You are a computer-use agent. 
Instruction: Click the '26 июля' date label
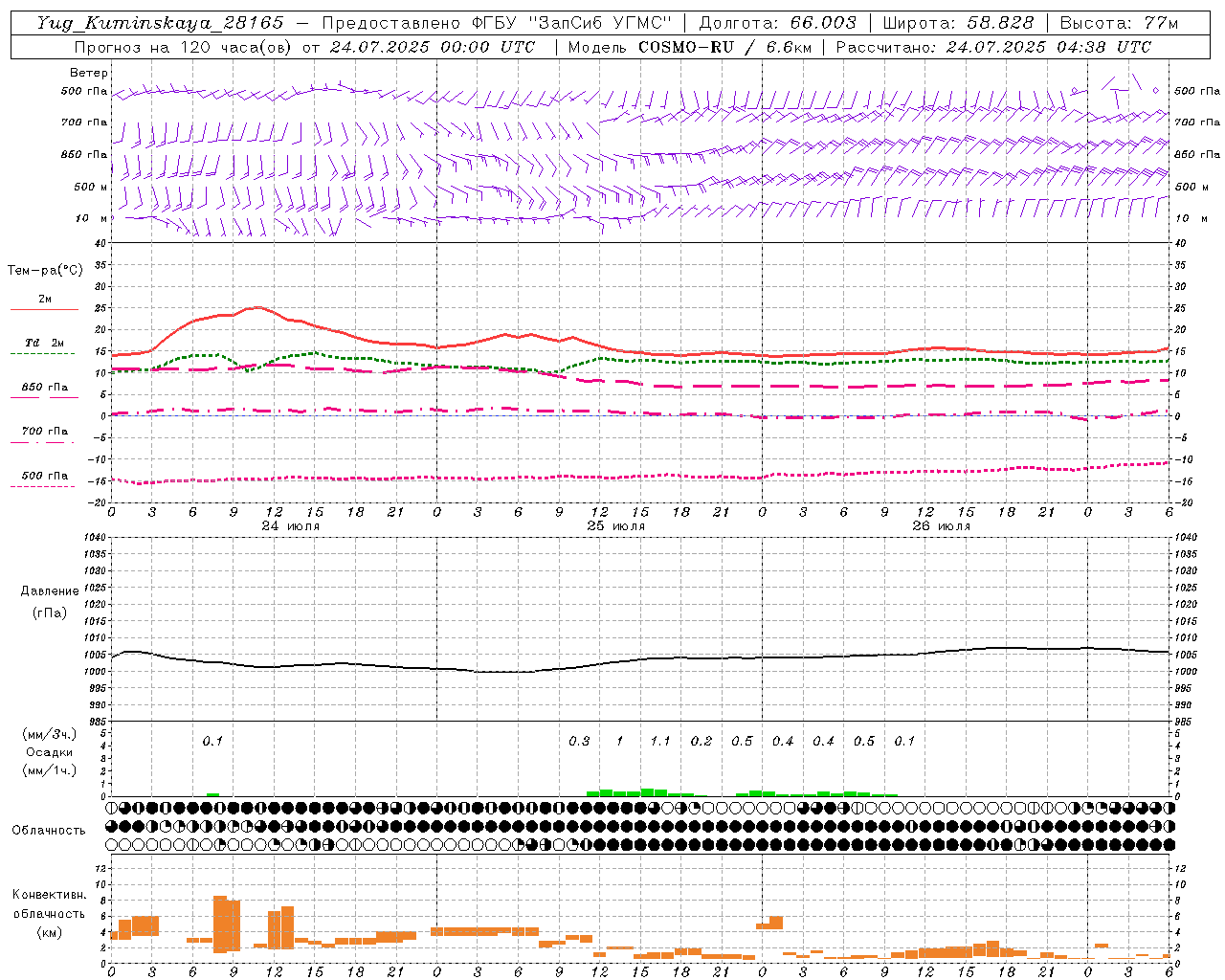tap(942, 526)
